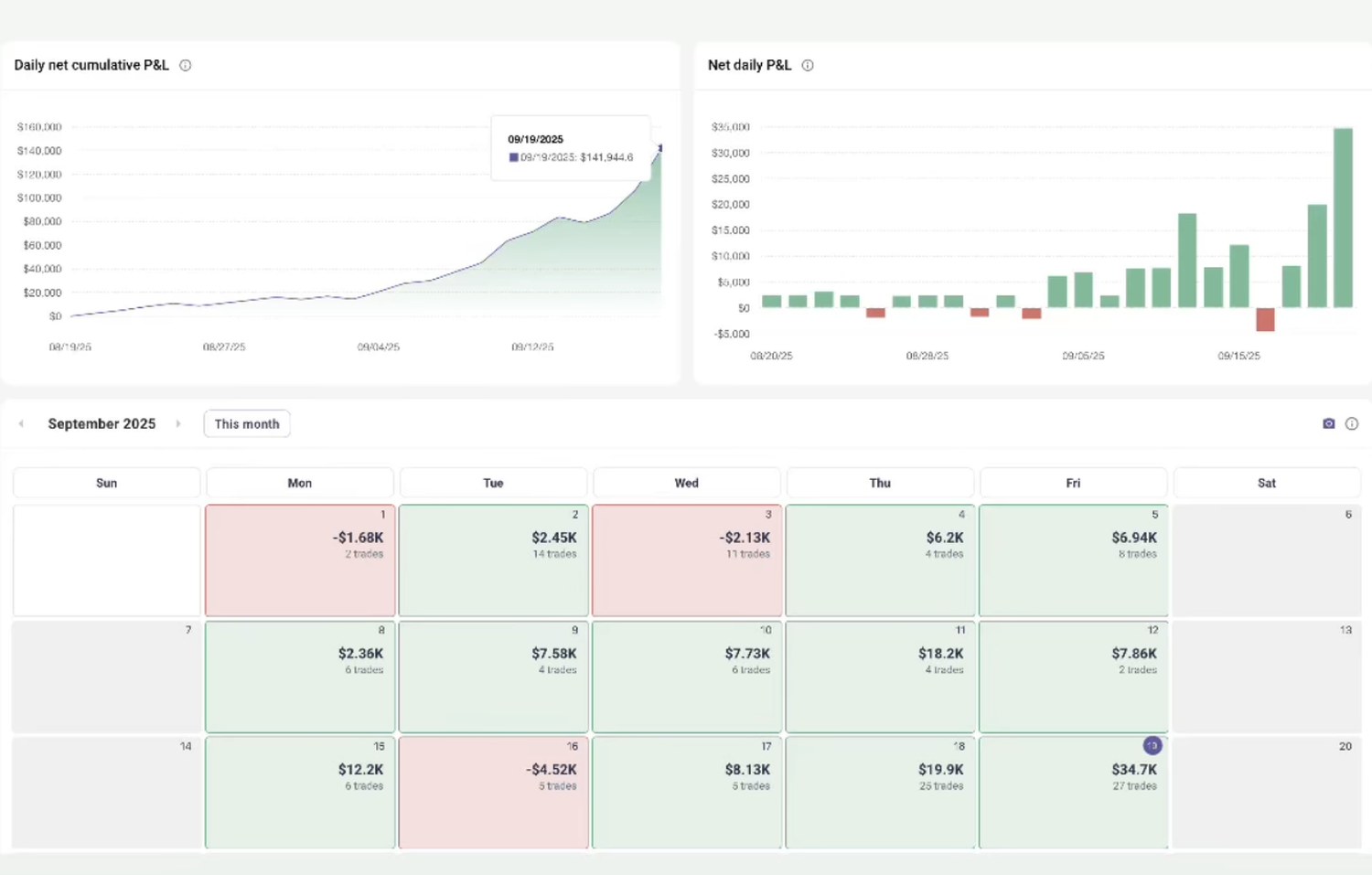The width and height of the screenshot is (1372, 875).
Task: Open September 11 cell with $18.2K
Action: pos(880,677)
